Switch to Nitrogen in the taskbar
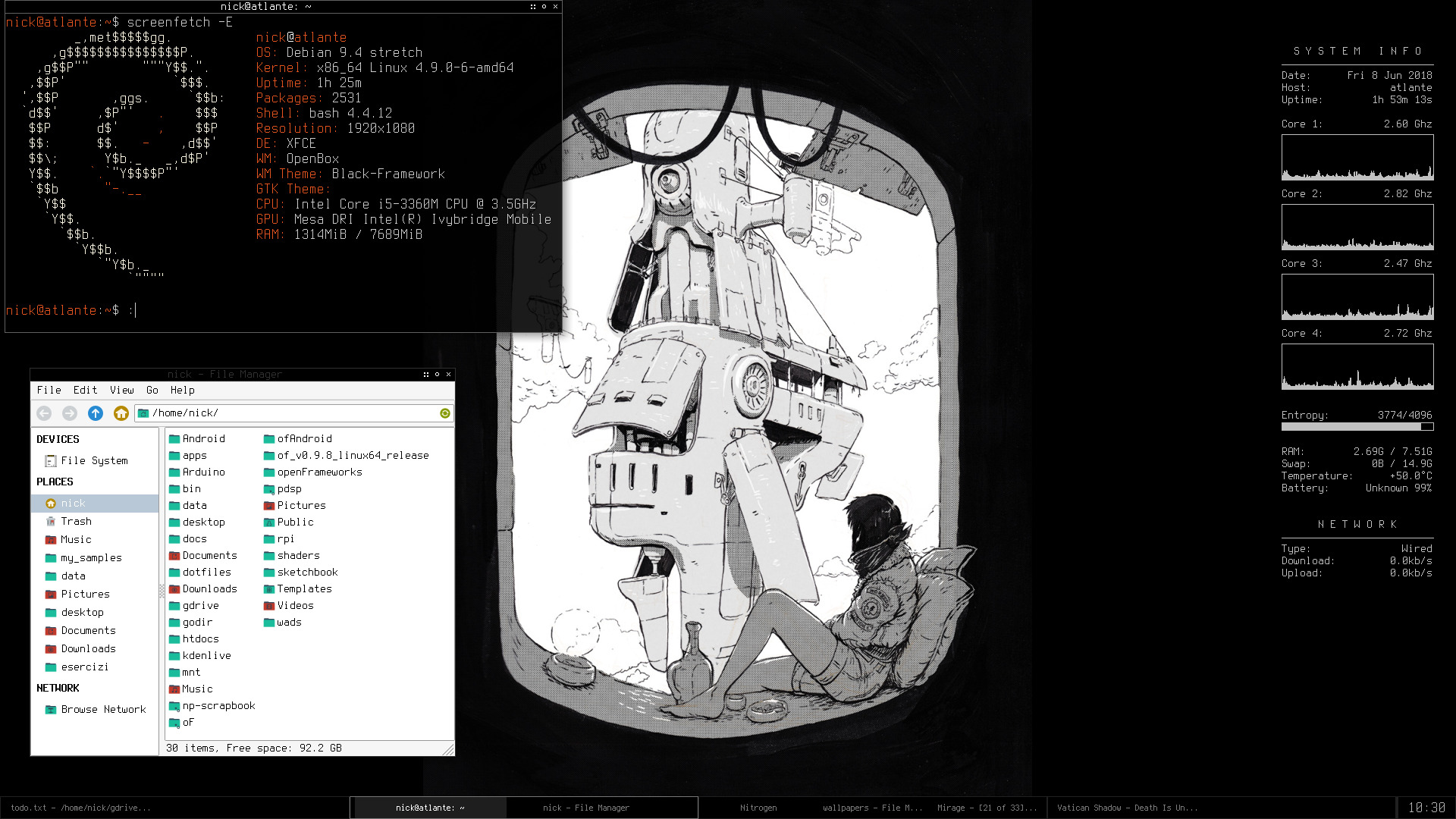1456x819 pixels. pos(758,808)
